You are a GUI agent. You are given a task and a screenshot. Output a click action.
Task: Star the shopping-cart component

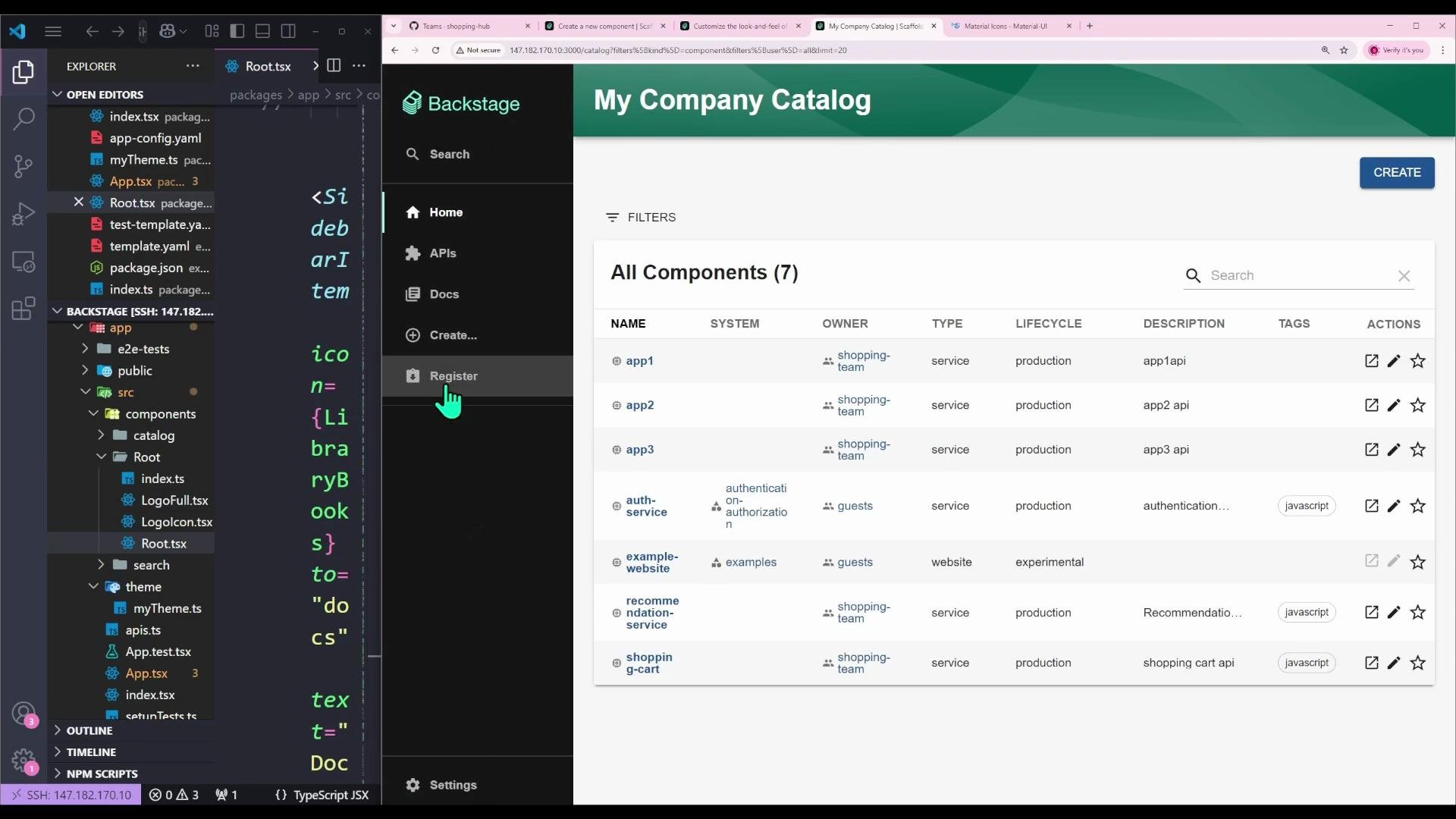pos(1417,663)
